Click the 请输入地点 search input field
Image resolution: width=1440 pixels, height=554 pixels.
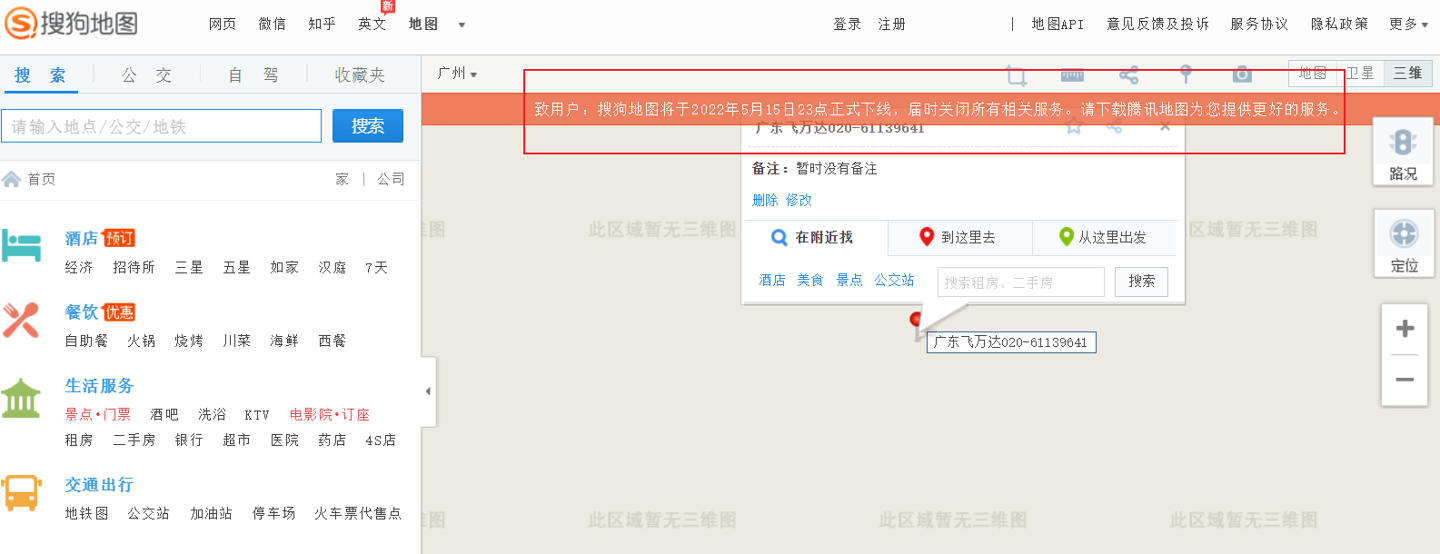162,126
